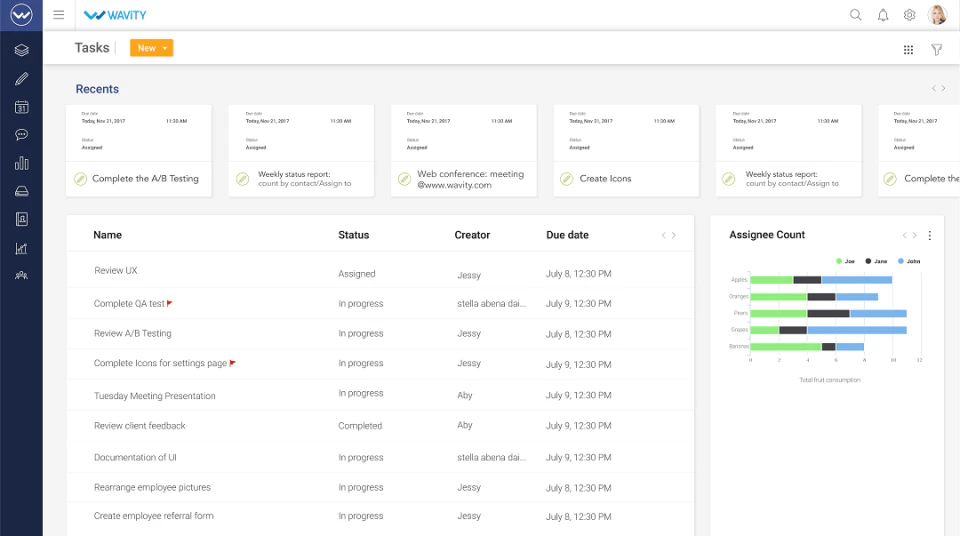Screen dimensions: 960x536
Task: Sort by Name column header
Action: (x=108, y=235)
